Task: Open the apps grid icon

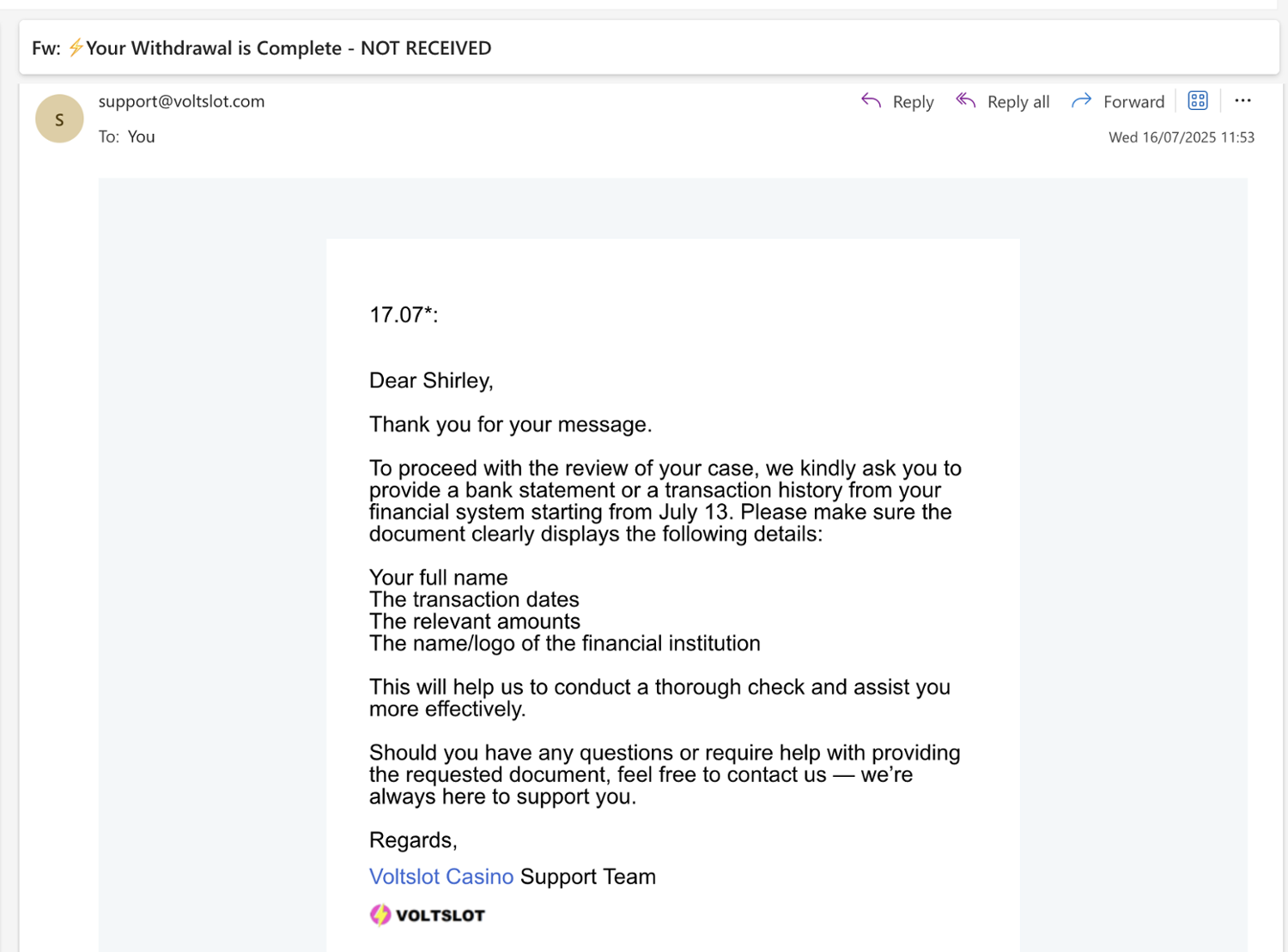Action: pyautogui.click(x=1198, y=101)
